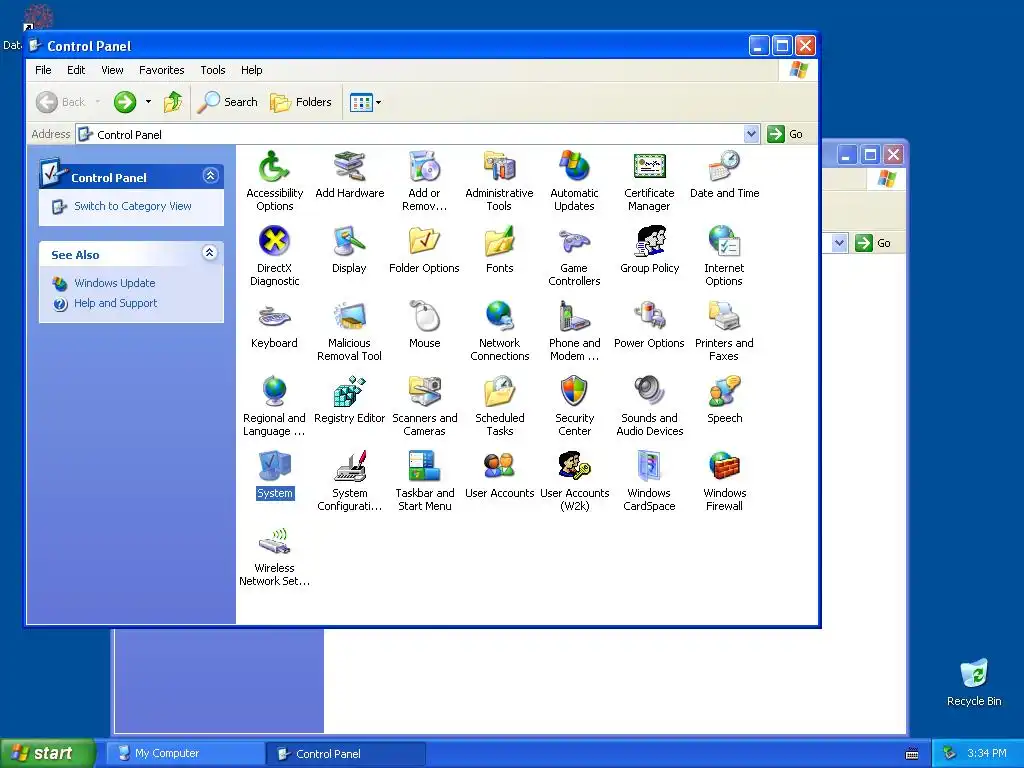
Task: Collapse the Control Panel side section
Action: pos(210,176)
